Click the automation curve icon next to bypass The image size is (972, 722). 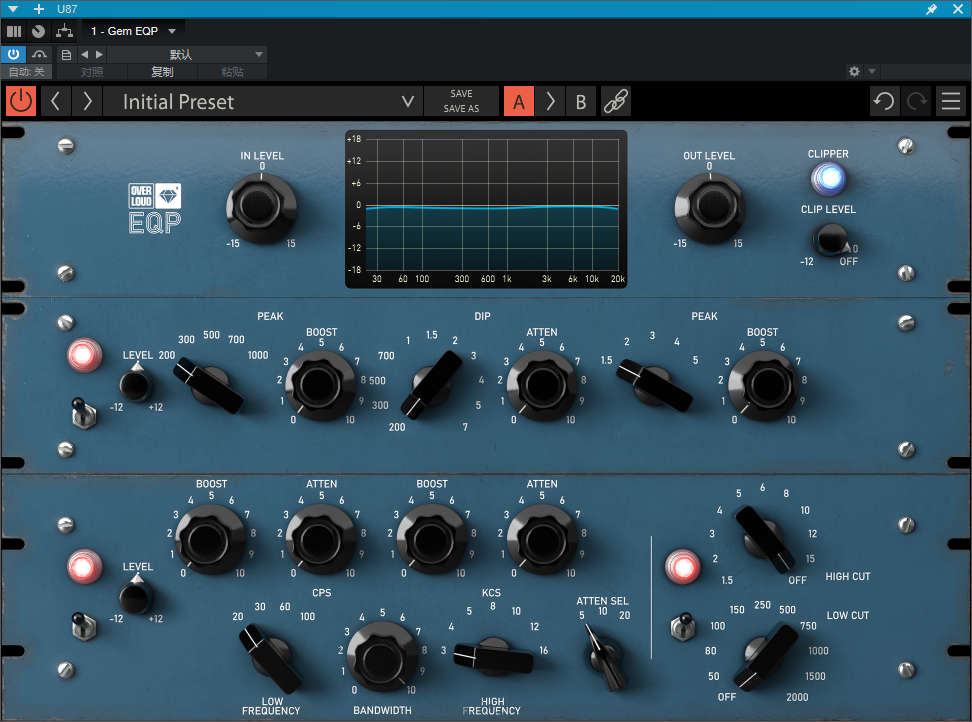point(40,55)
